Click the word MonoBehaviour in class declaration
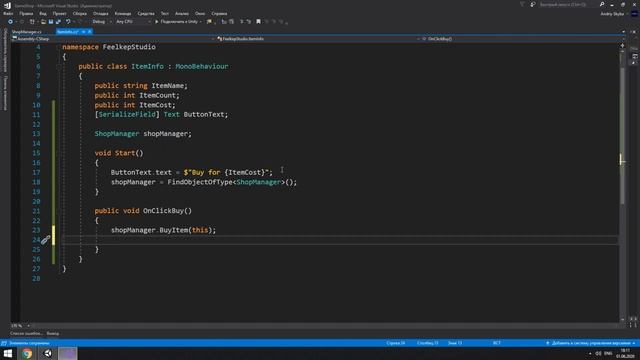Screen dimensions: 640x360 tap(202, 67)
